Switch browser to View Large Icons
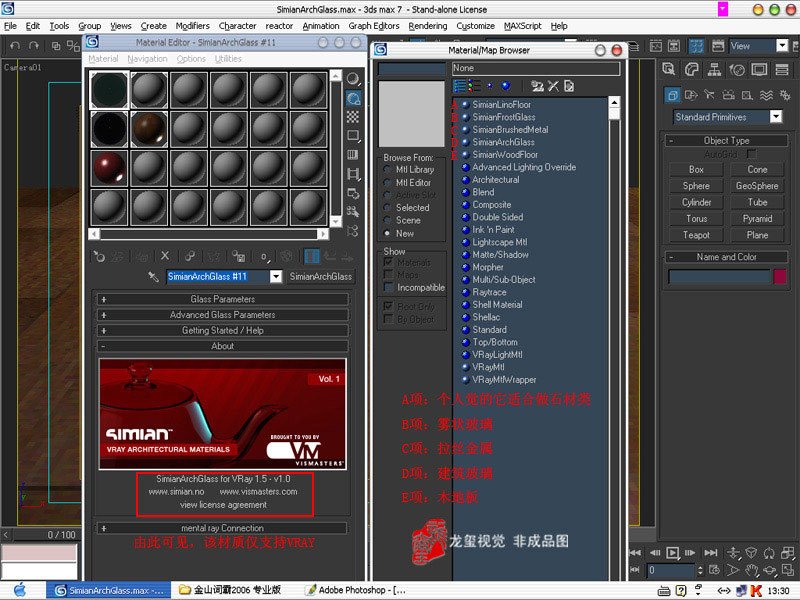The image size is (800, 600). [x=506, y=86]
